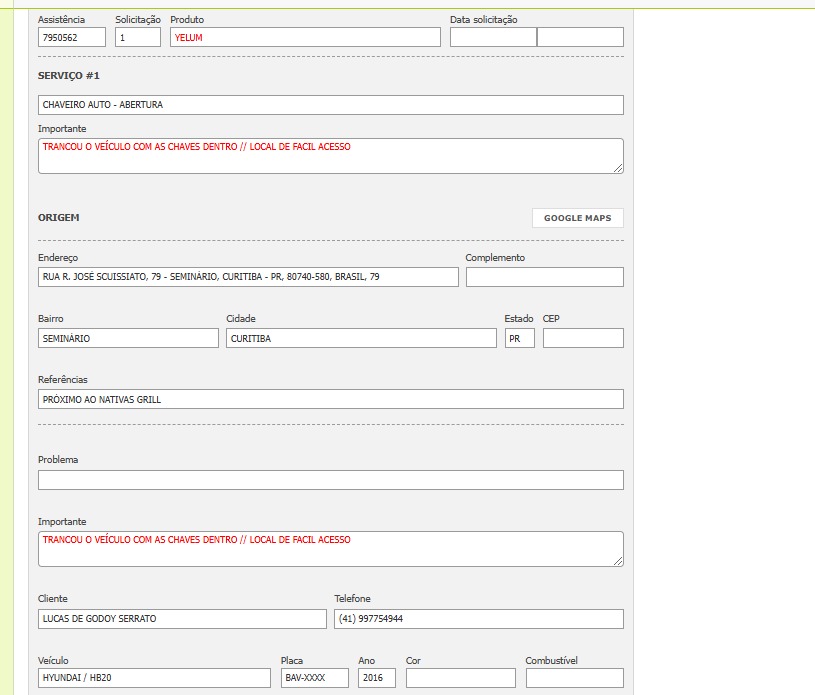
Task: Click the Google Maps button
Action: [577, 218]
